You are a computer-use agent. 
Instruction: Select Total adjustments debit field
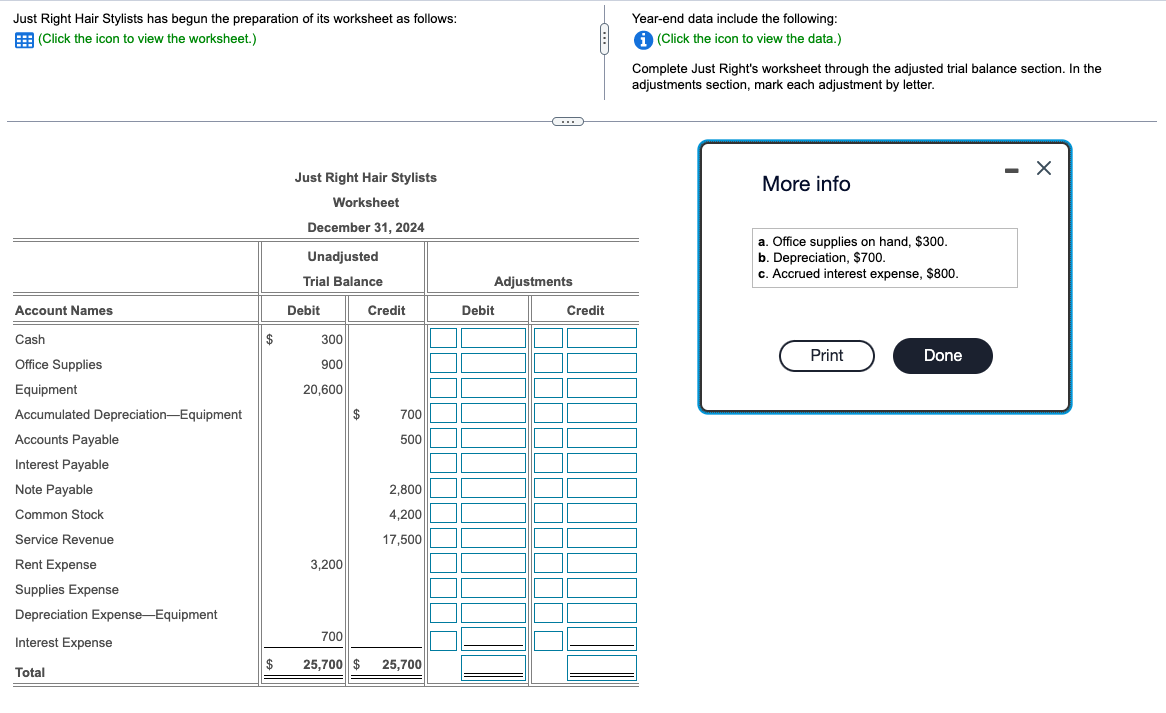(493, 668)
